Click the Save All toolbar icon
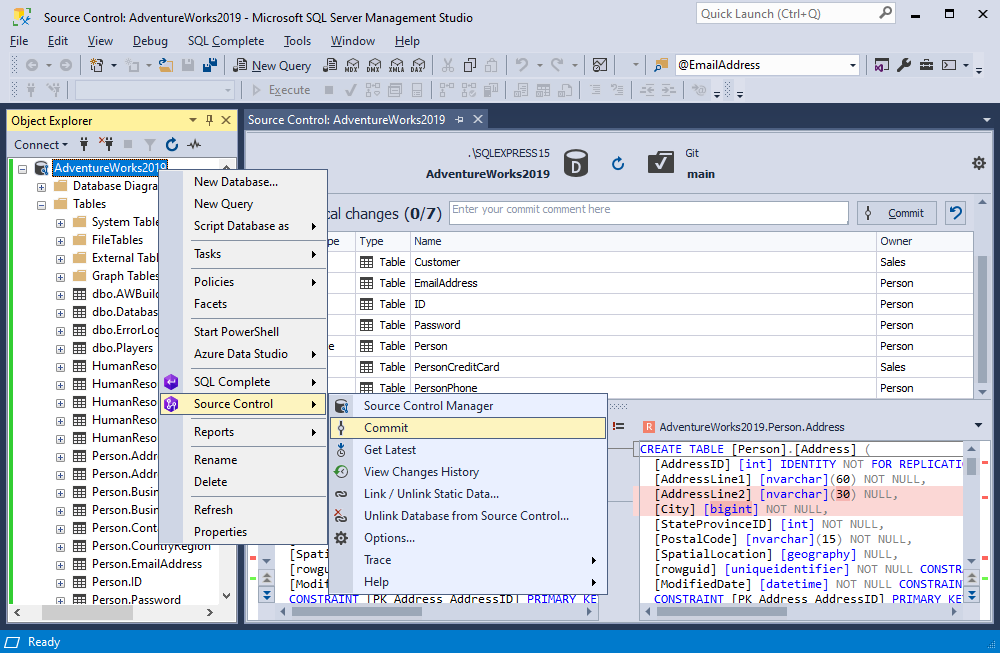The height and width of the screenshot is (653, 1000). coord(209,65)
